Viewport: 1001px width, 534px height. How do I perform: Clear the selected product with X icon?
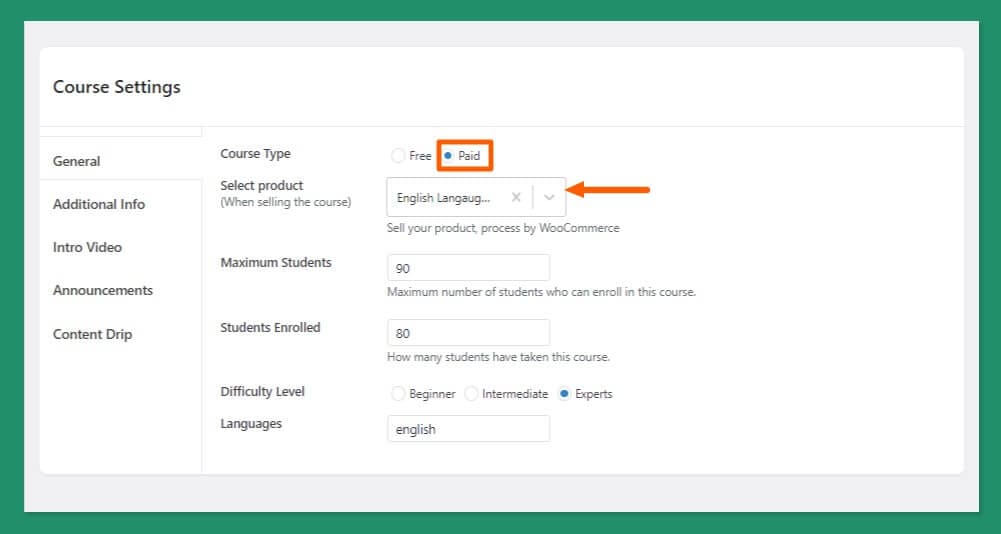tap(516, 197)
